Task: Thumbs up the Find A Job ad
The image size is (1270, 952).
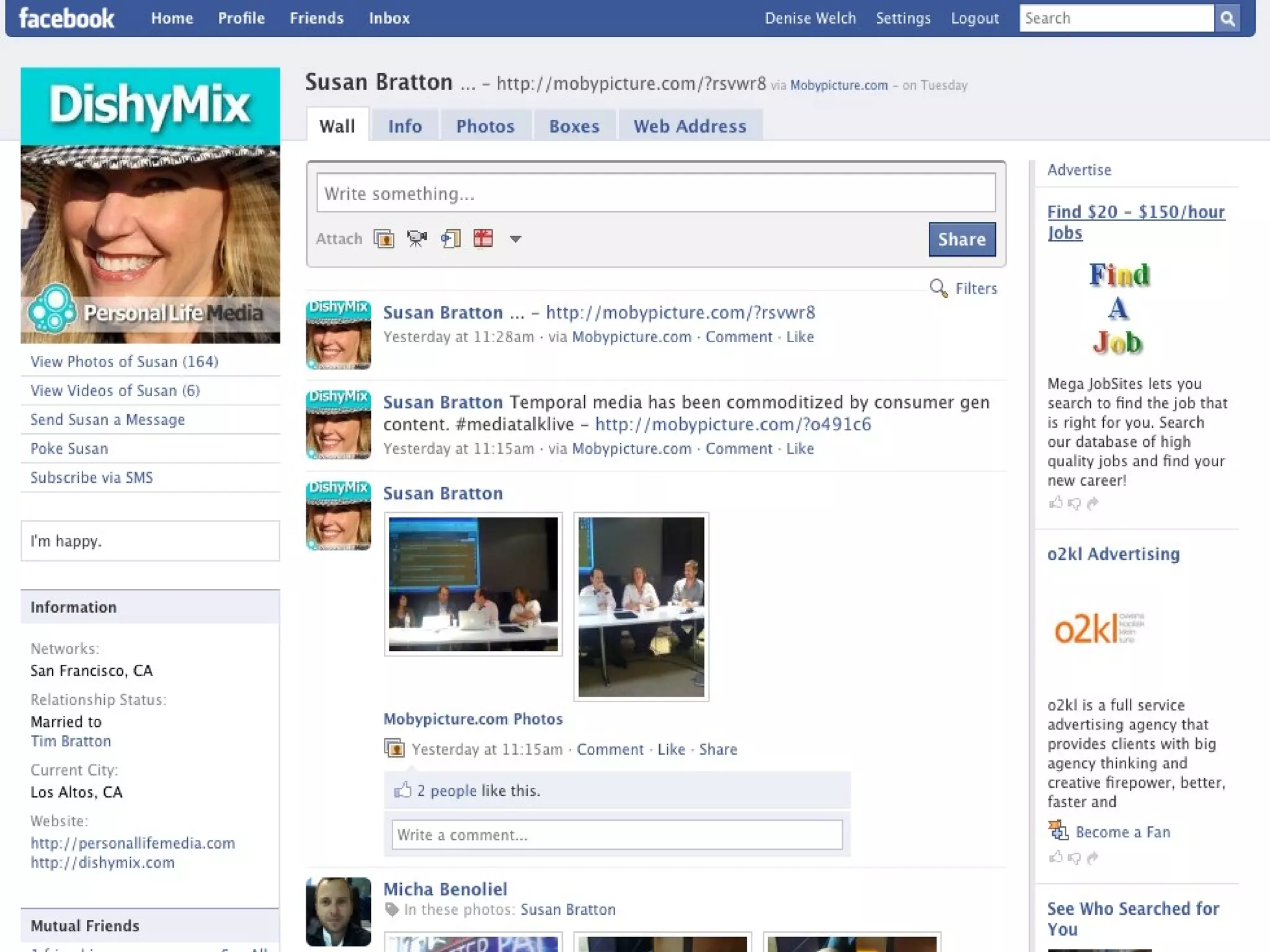Action: 1055,503
